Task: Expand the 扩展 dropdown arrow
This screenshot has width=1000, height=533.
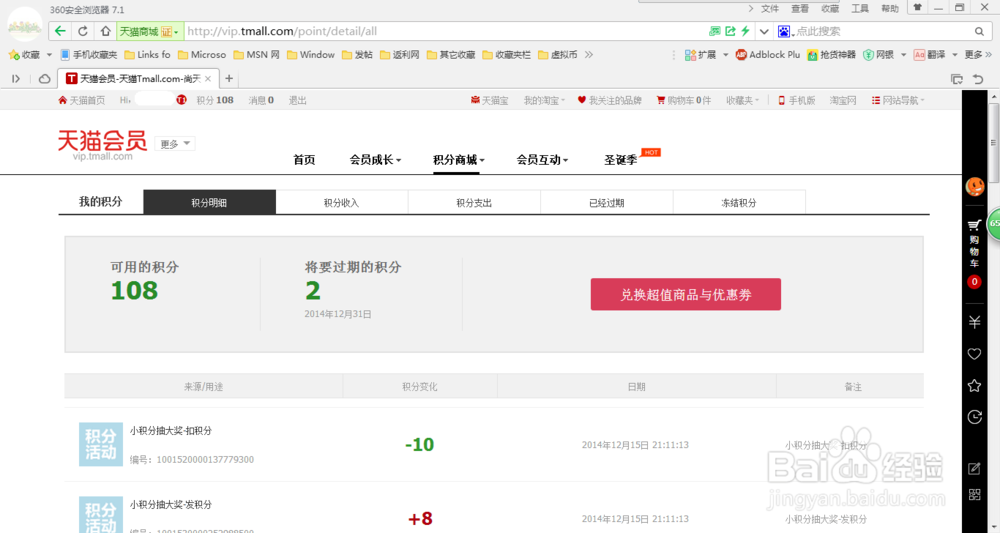Action: click(726, 55)
